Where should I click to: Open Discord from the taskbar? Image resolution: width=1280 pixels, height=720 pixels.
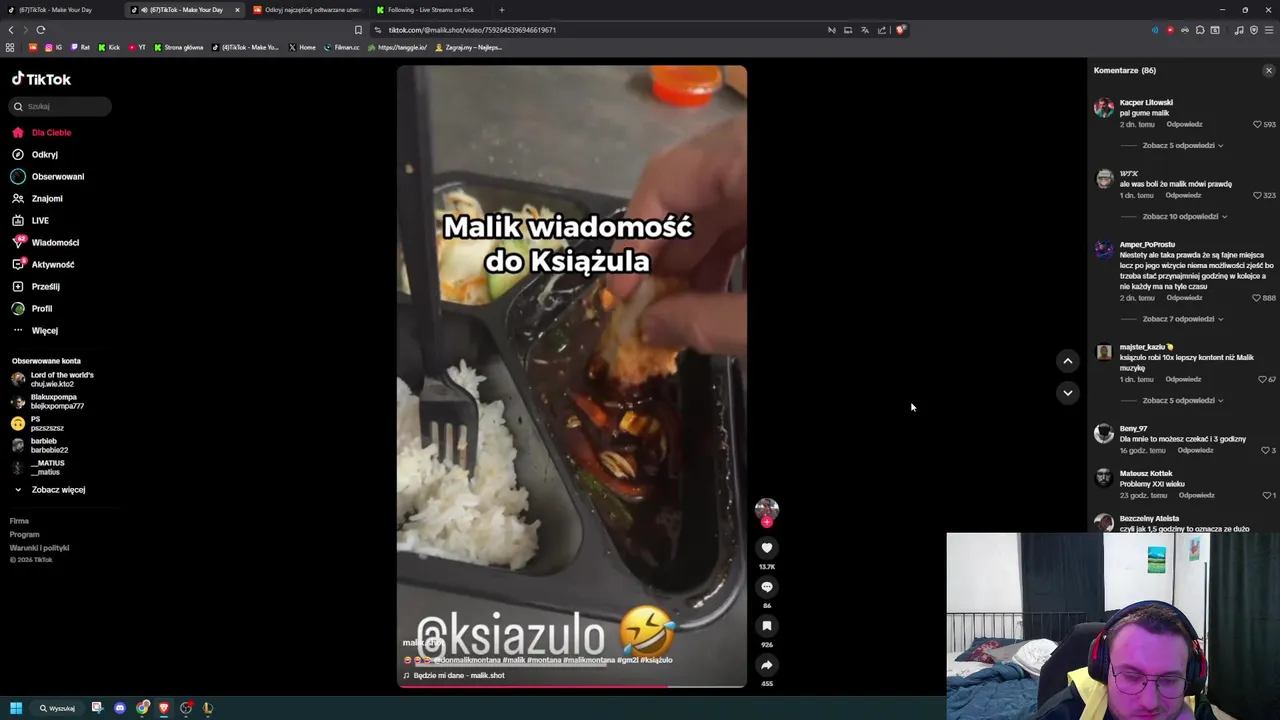120,708
